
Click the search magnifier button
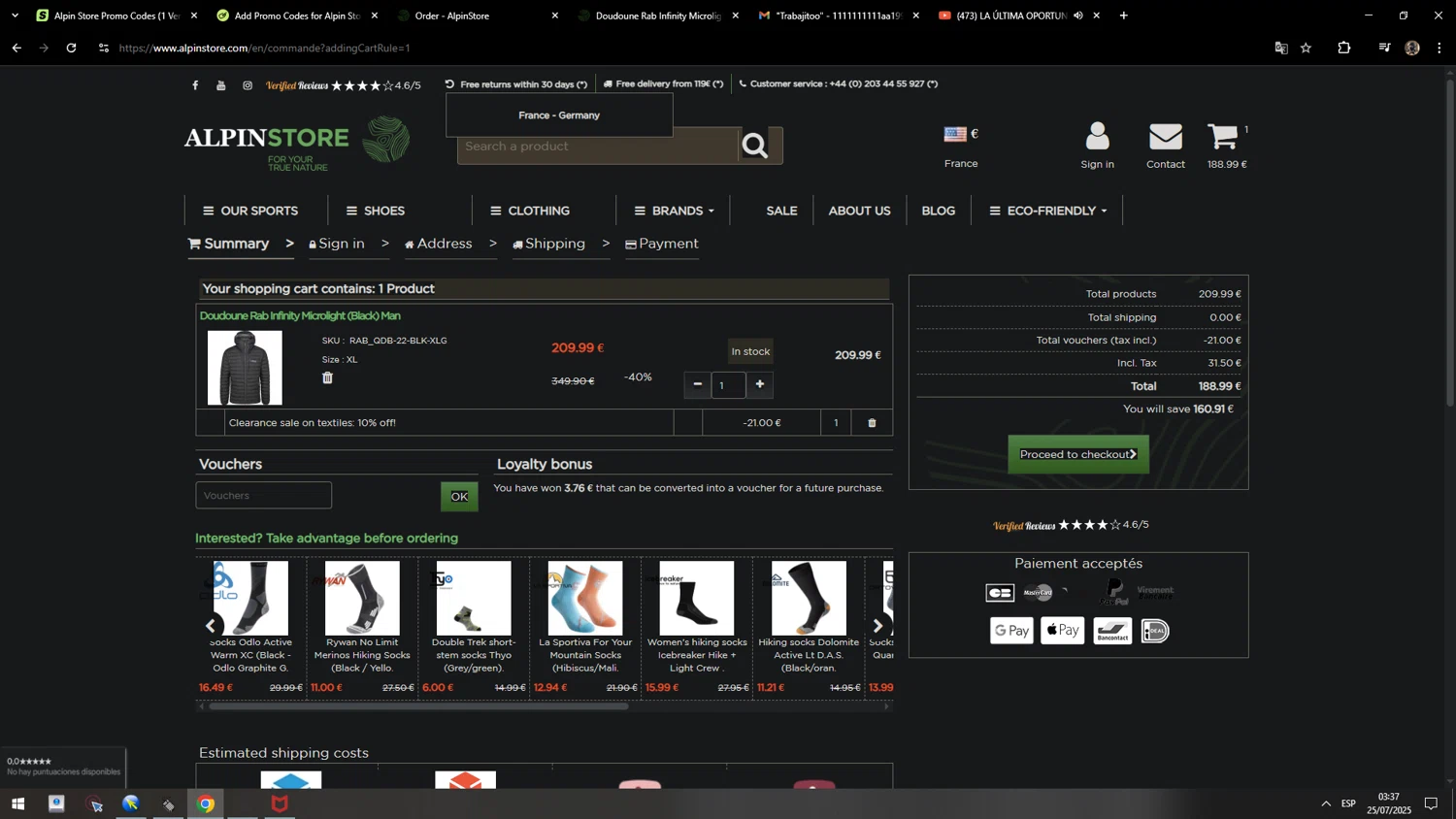(755, 147)
